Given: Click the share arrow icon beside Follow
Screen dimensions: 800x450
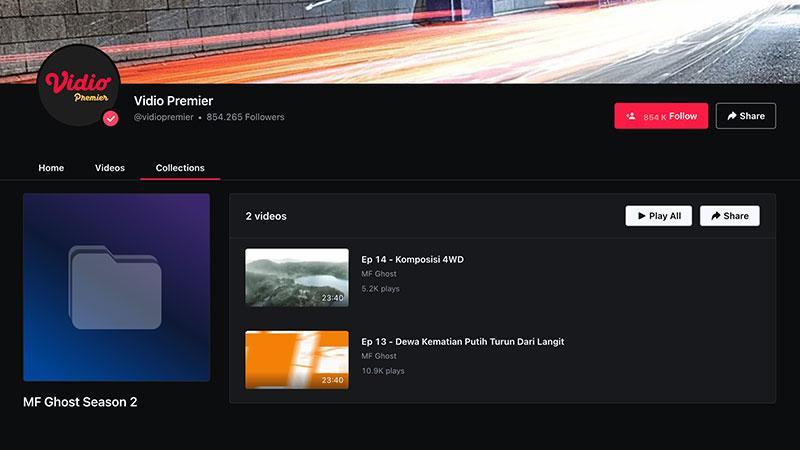Looking at the screenshot, I should point(732,116).
